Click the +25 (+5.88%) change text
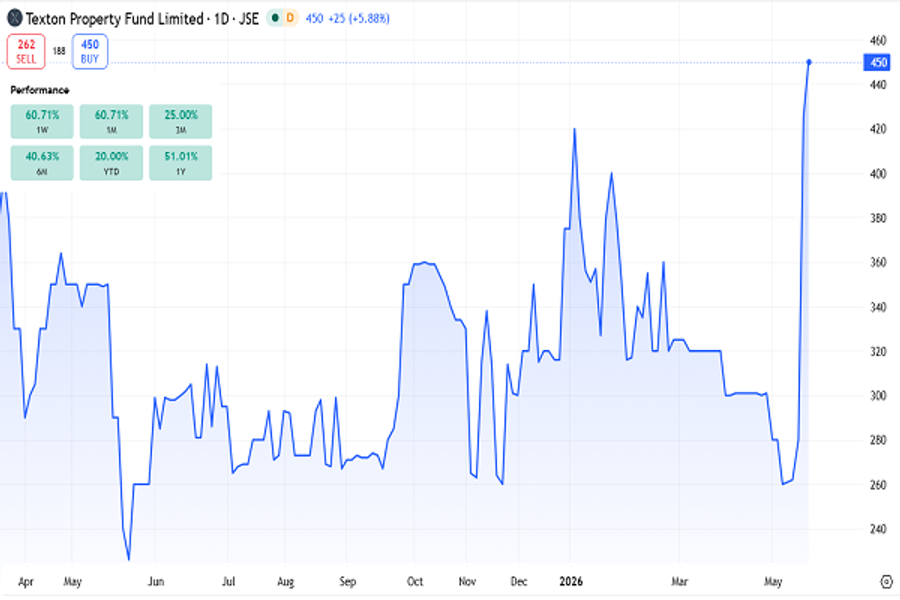 pos(359,18)
